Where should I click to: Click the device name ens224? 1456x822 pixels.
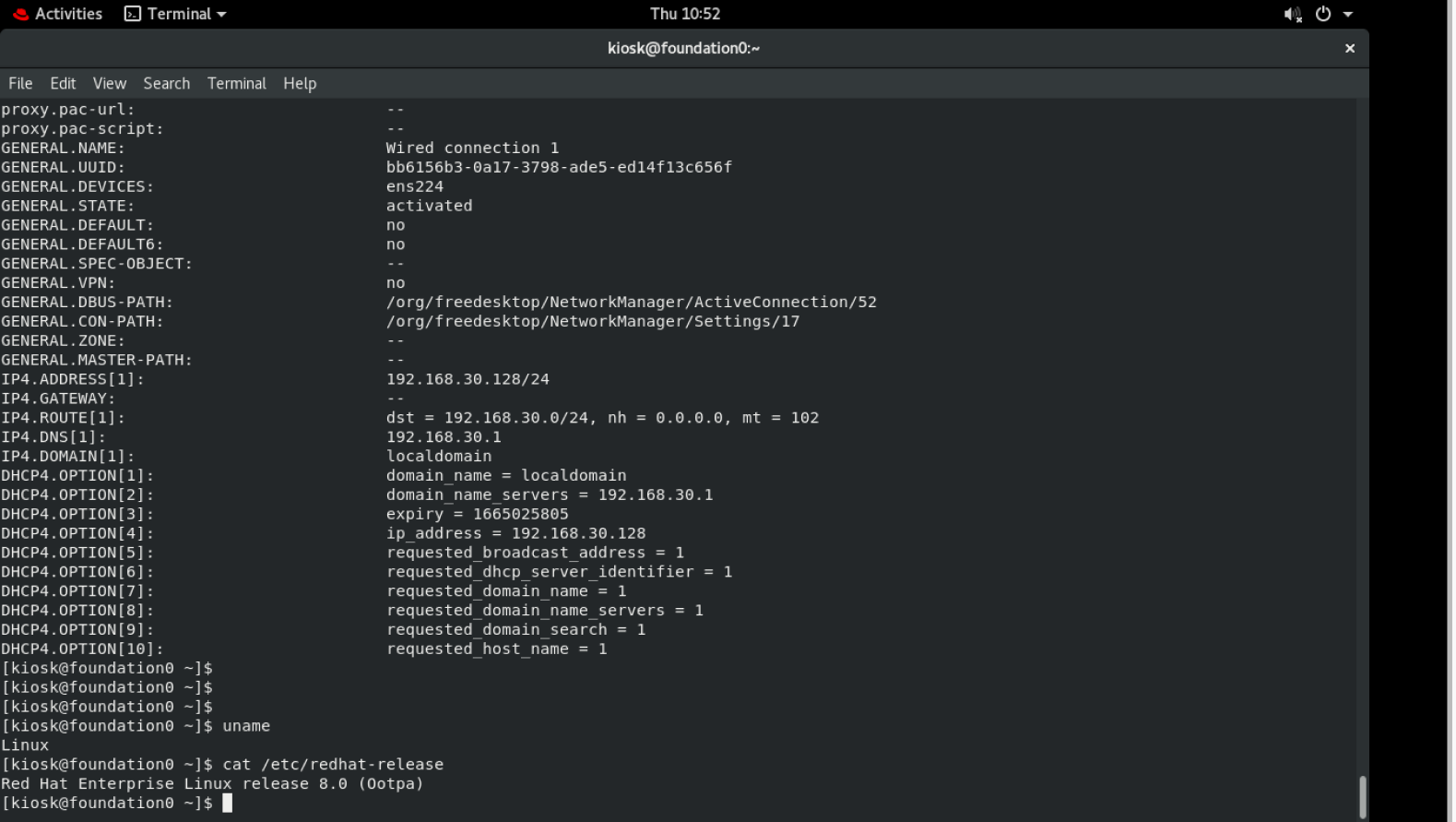point(415,186)
